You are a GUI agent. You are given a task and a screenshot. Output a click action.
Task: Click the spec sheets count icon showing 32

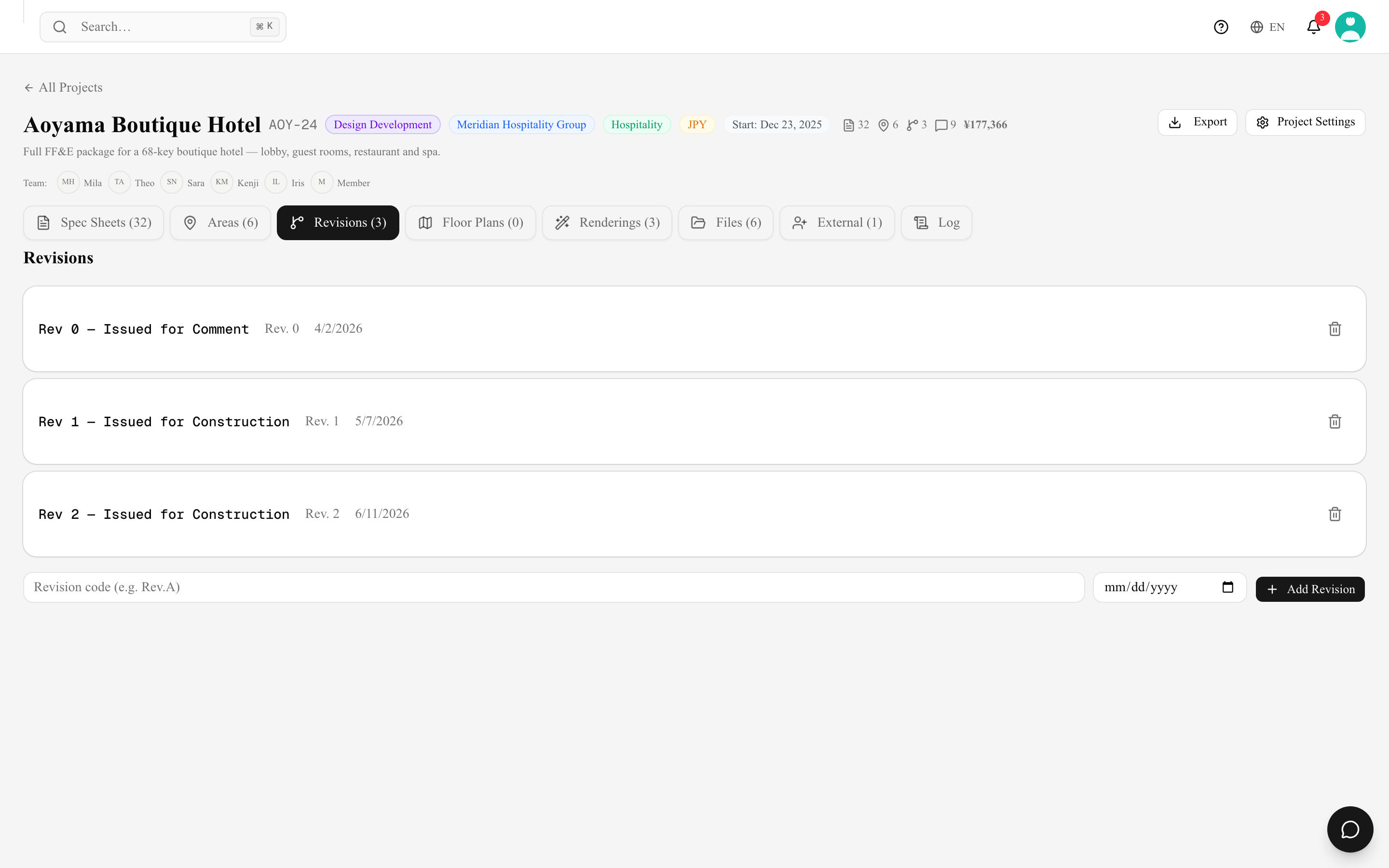856,125
